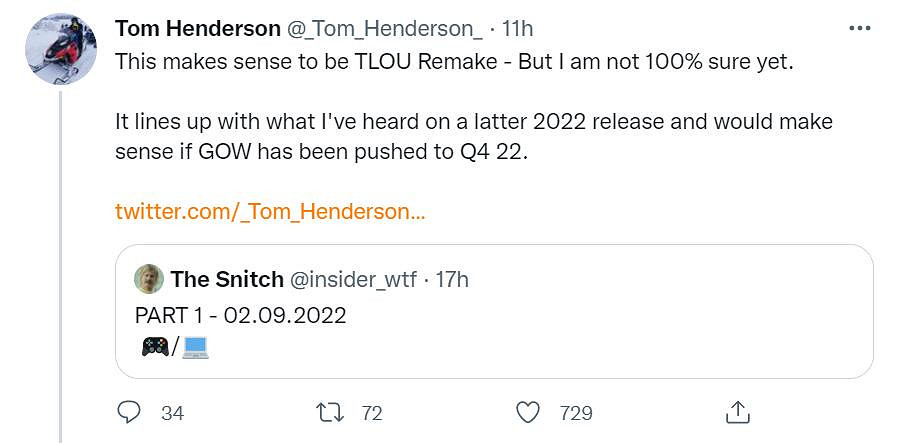Screen dimensions: 897x443
Task: Open the Tom Henderson display name
Action: click(198, 29)
